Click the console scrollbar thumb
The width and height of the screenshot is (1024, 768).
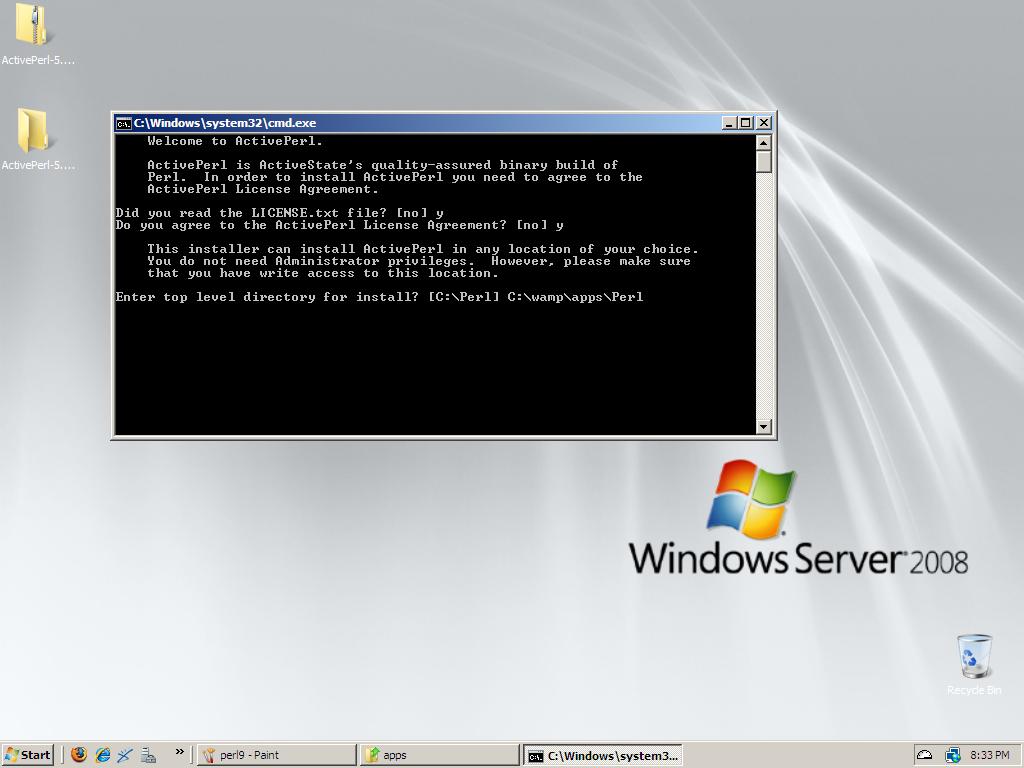coord(764,162)
